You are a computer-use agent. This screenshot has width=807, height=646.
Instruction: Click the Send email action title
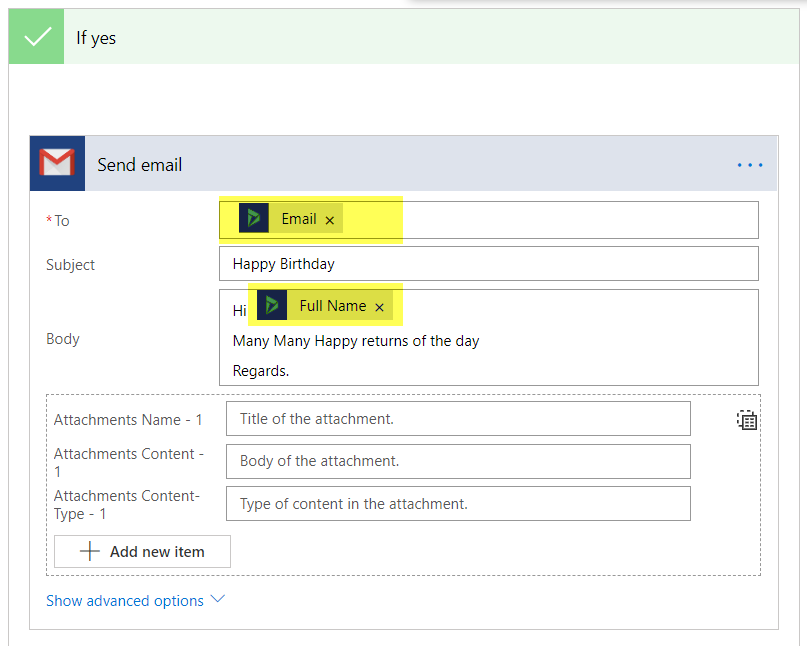(x=139, y=165)
